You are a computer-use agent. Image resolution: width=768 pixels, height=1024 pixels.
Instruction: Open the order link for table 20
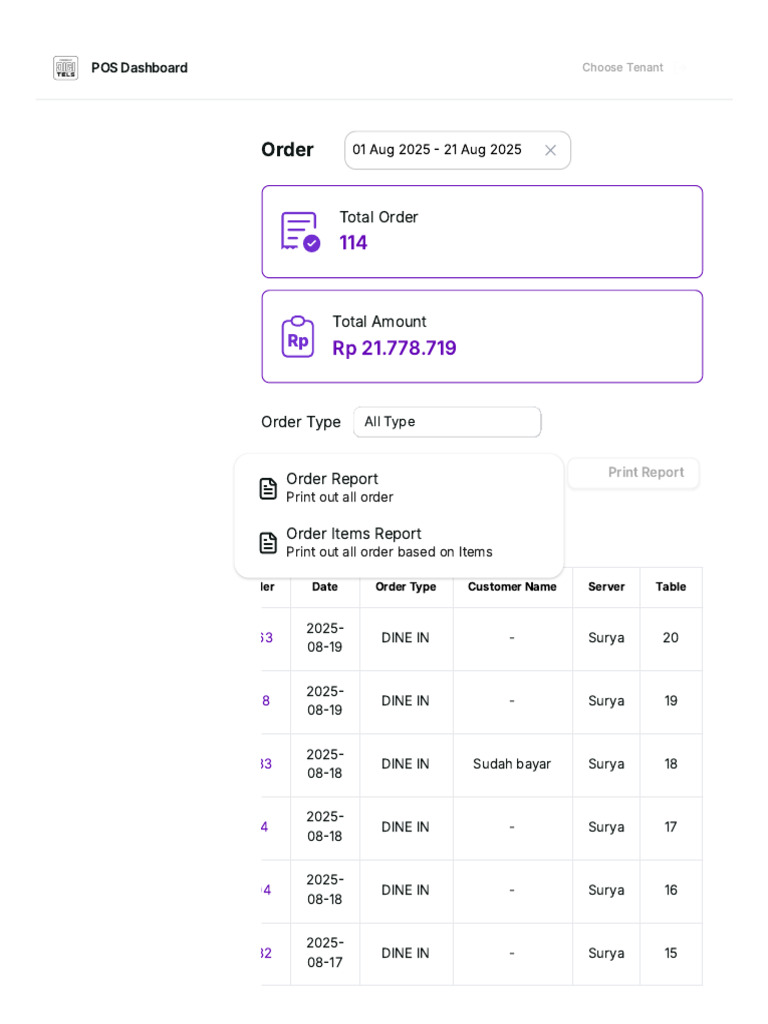click(266, 638)
